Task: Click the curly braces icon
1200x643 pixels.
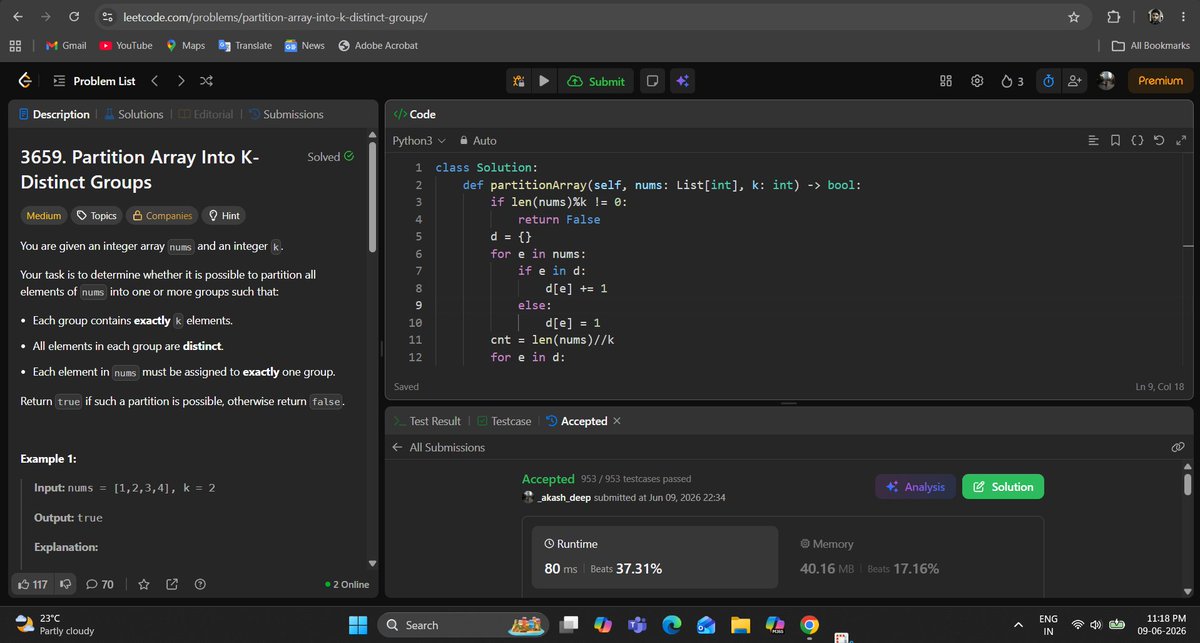Action: click(1137, 141)
